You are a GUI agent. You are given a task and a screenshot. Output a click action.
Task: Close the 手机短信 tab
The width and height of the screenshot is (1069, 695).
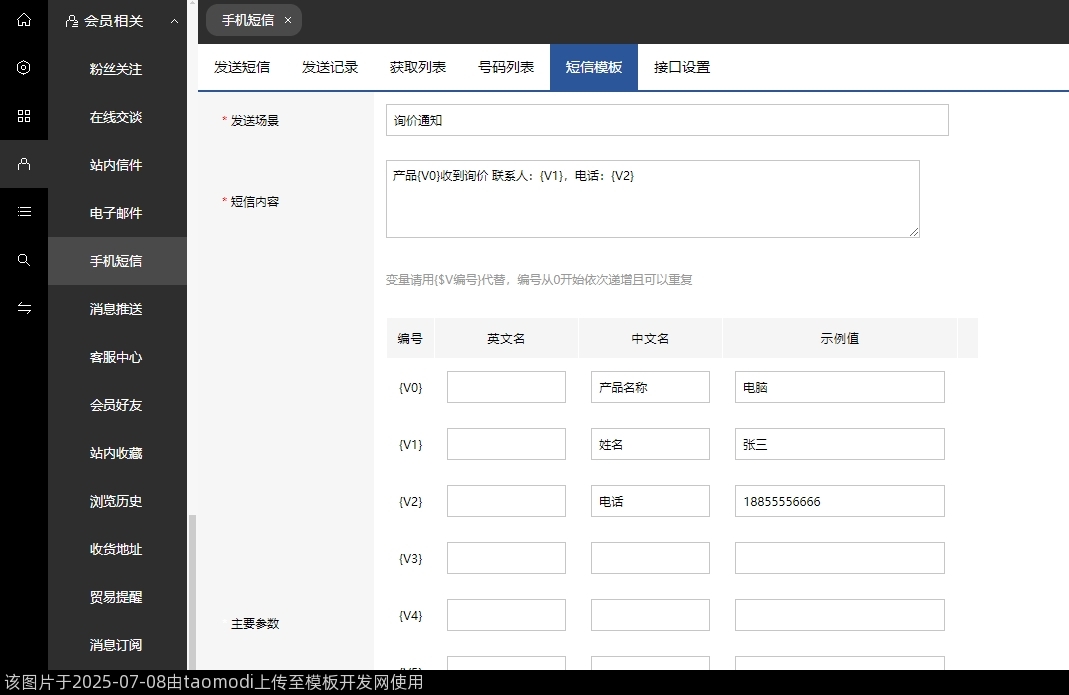click(x=287, y=19)
